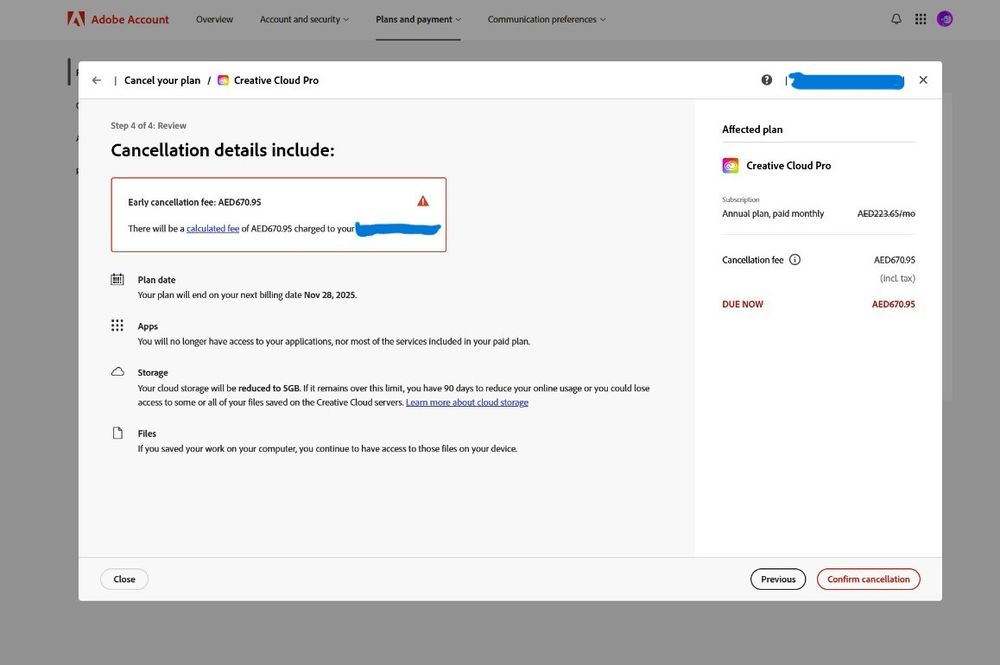Click 'Cancel your plan' breadcrumb text

coord(162,80)
